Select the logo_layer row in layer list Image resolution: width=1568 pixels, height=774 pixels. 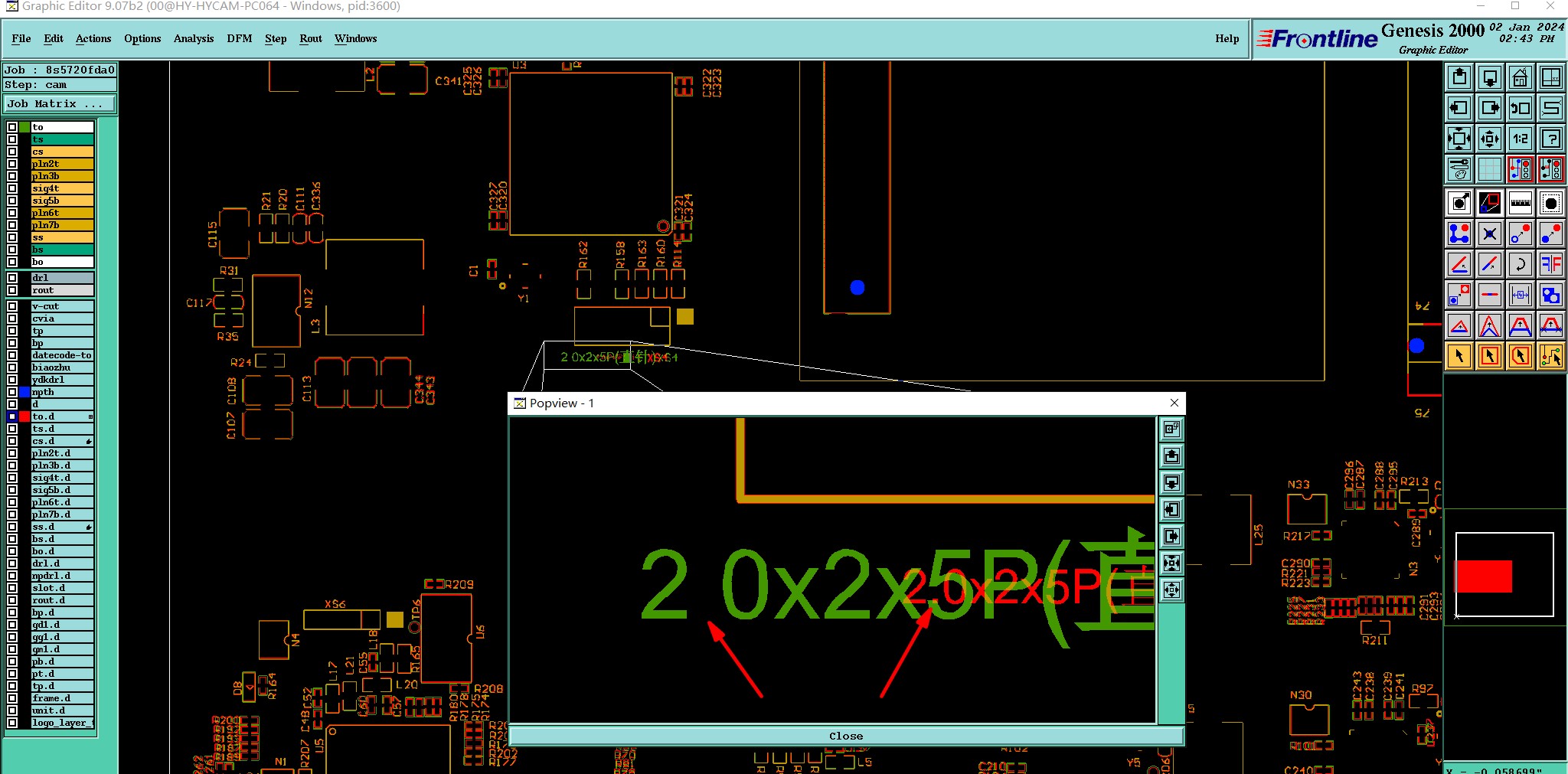[62, 723]
